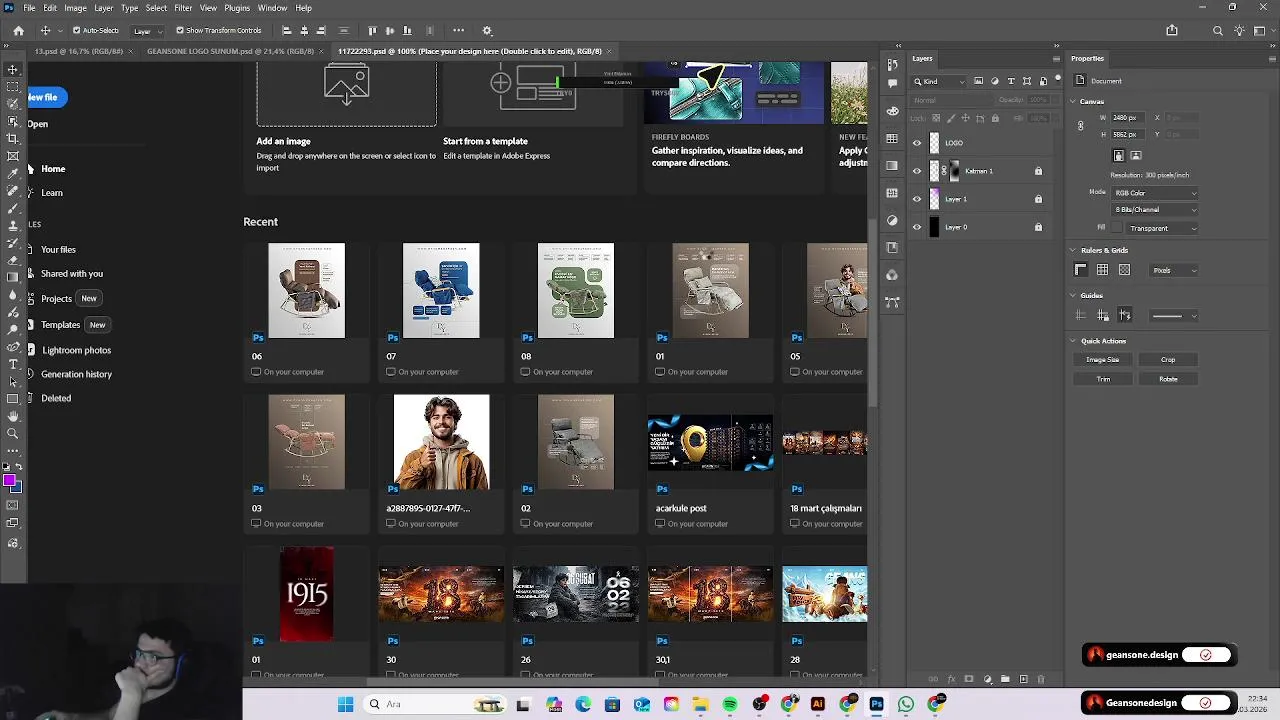Uncheck the Auto-Select checkbox
Screen dimensions: 1280x720
coord(77,31)
